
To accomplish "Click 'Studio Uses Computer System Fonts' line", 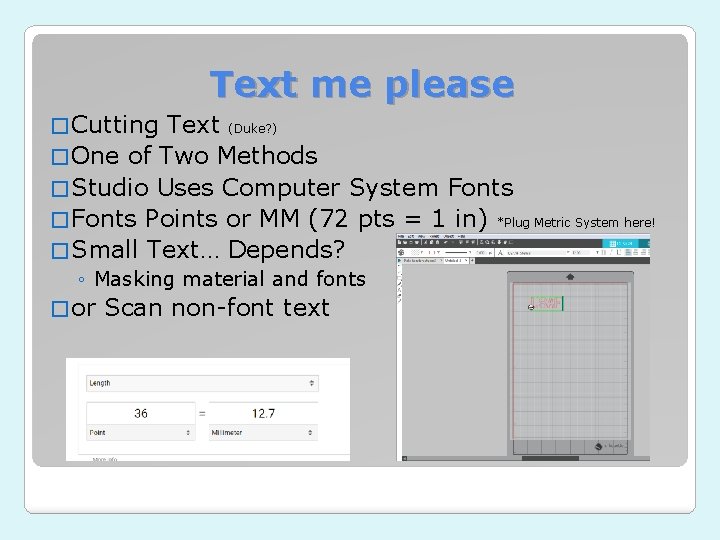I will coord(292,187).
